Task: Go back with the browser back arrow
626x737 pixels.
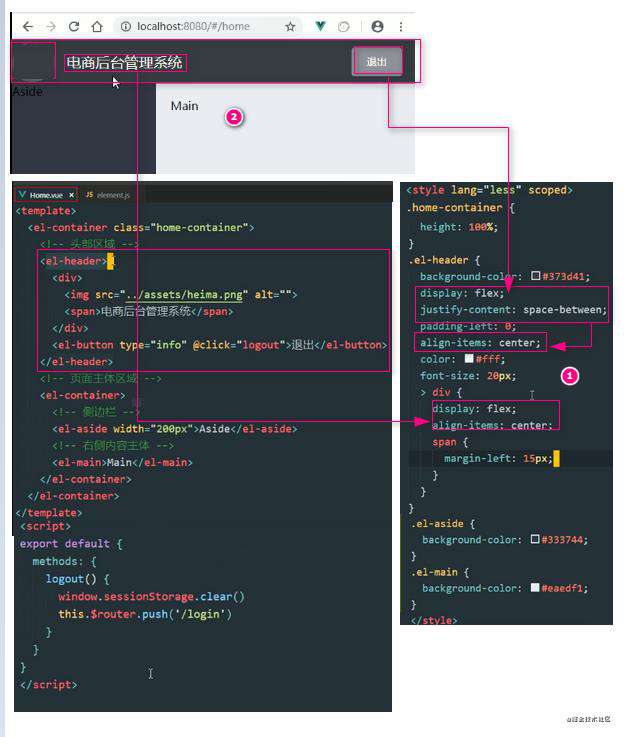Action: (28, 26)
